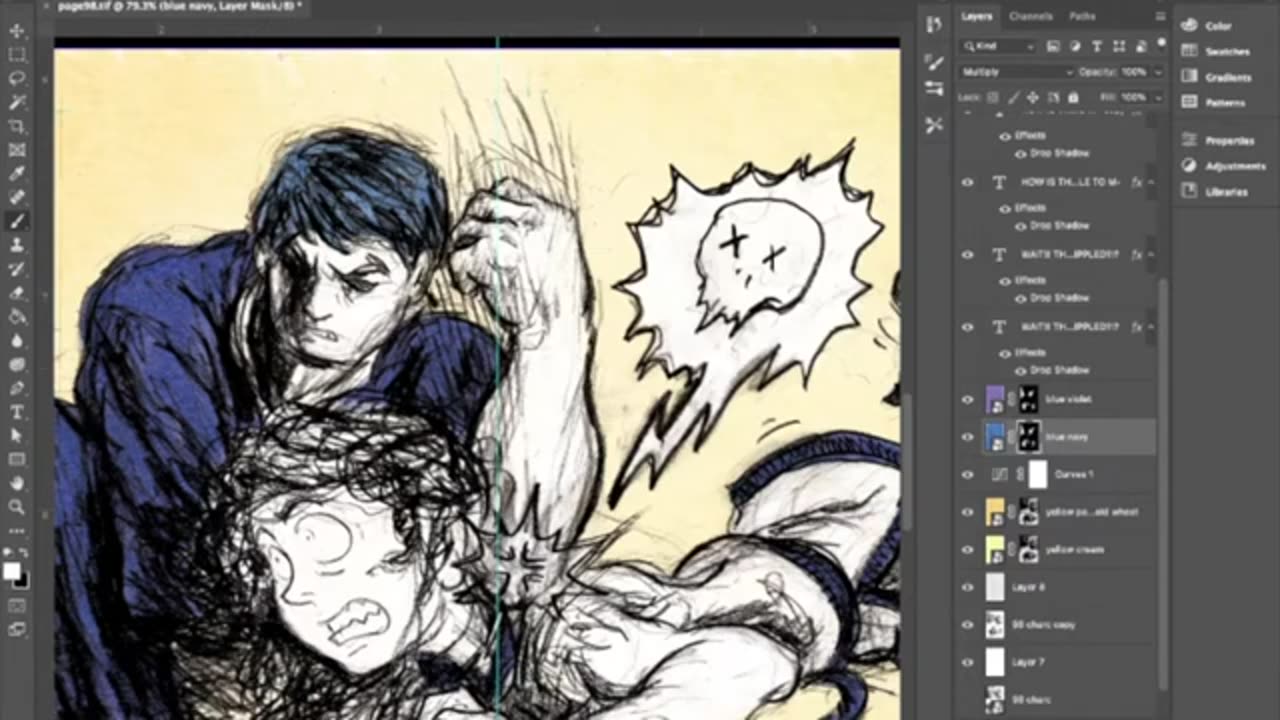Select the Zoom tool

click(x=17, y=508)
